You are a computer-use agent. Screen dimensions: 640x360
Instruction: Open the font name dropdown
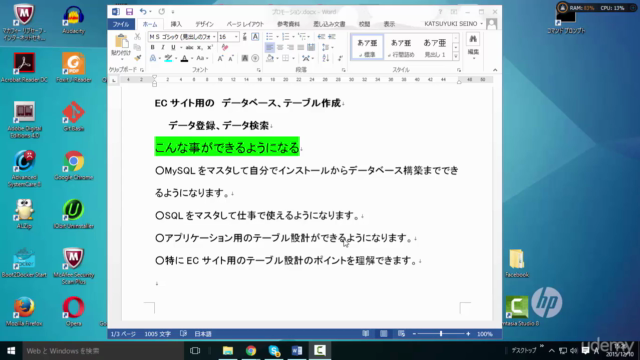214,37
